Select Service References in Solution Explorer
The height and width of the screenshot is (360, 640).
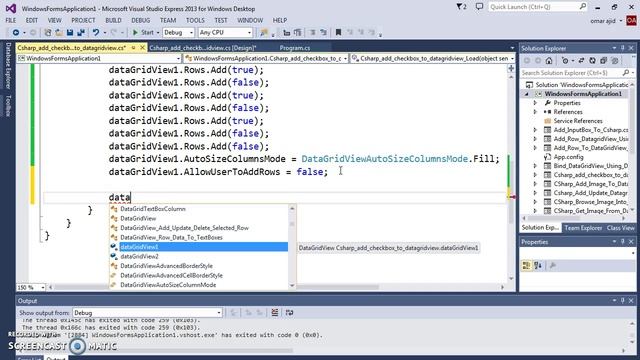click(578, 121)
